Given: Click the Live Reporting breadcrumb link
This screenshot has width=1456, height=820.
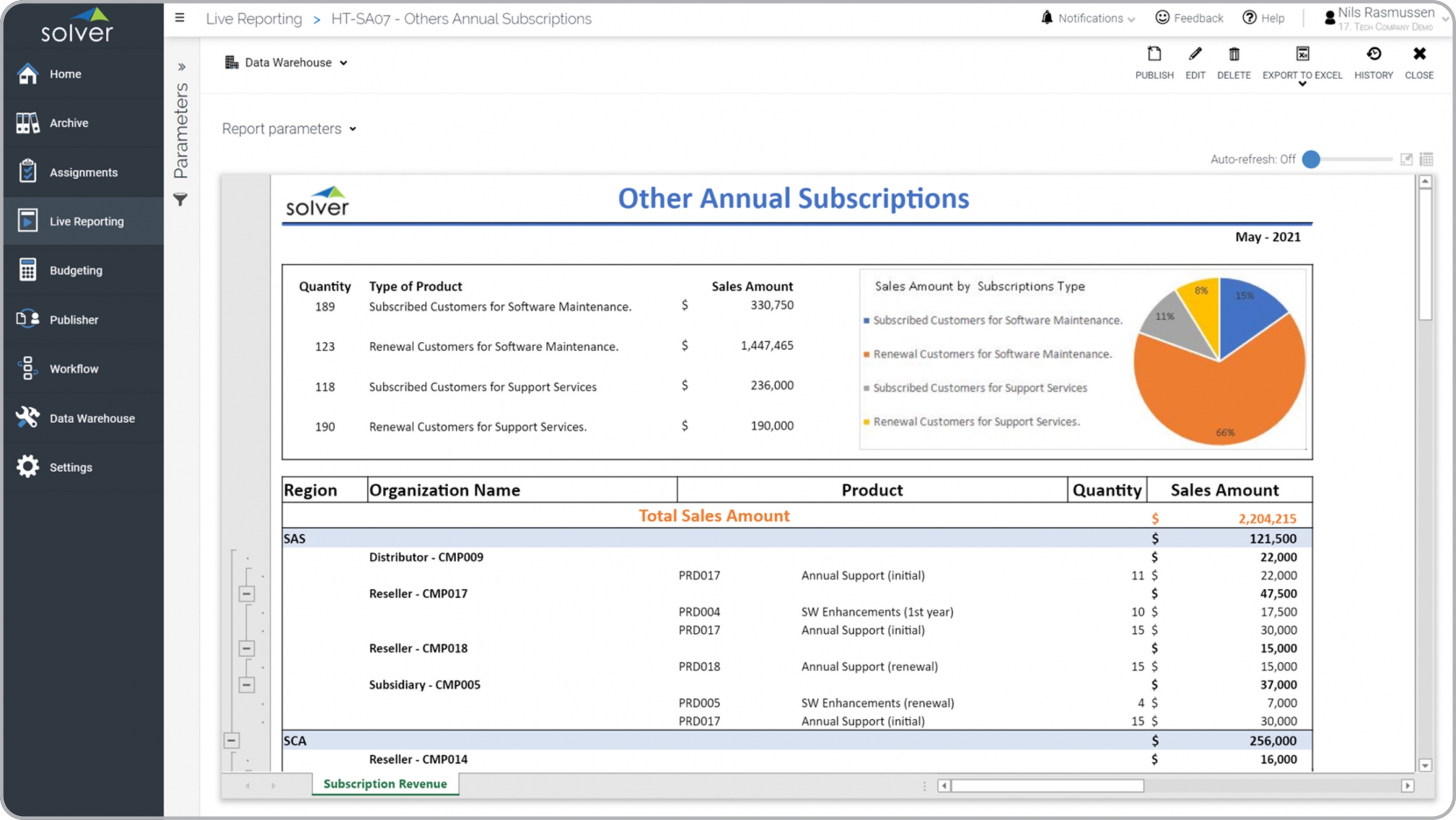Looking at the screenshot, I should coord(254,19).
